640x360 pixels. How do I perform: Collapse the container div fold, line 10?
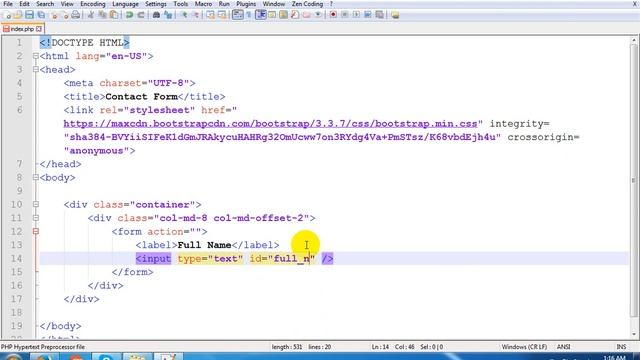[36, 204]
